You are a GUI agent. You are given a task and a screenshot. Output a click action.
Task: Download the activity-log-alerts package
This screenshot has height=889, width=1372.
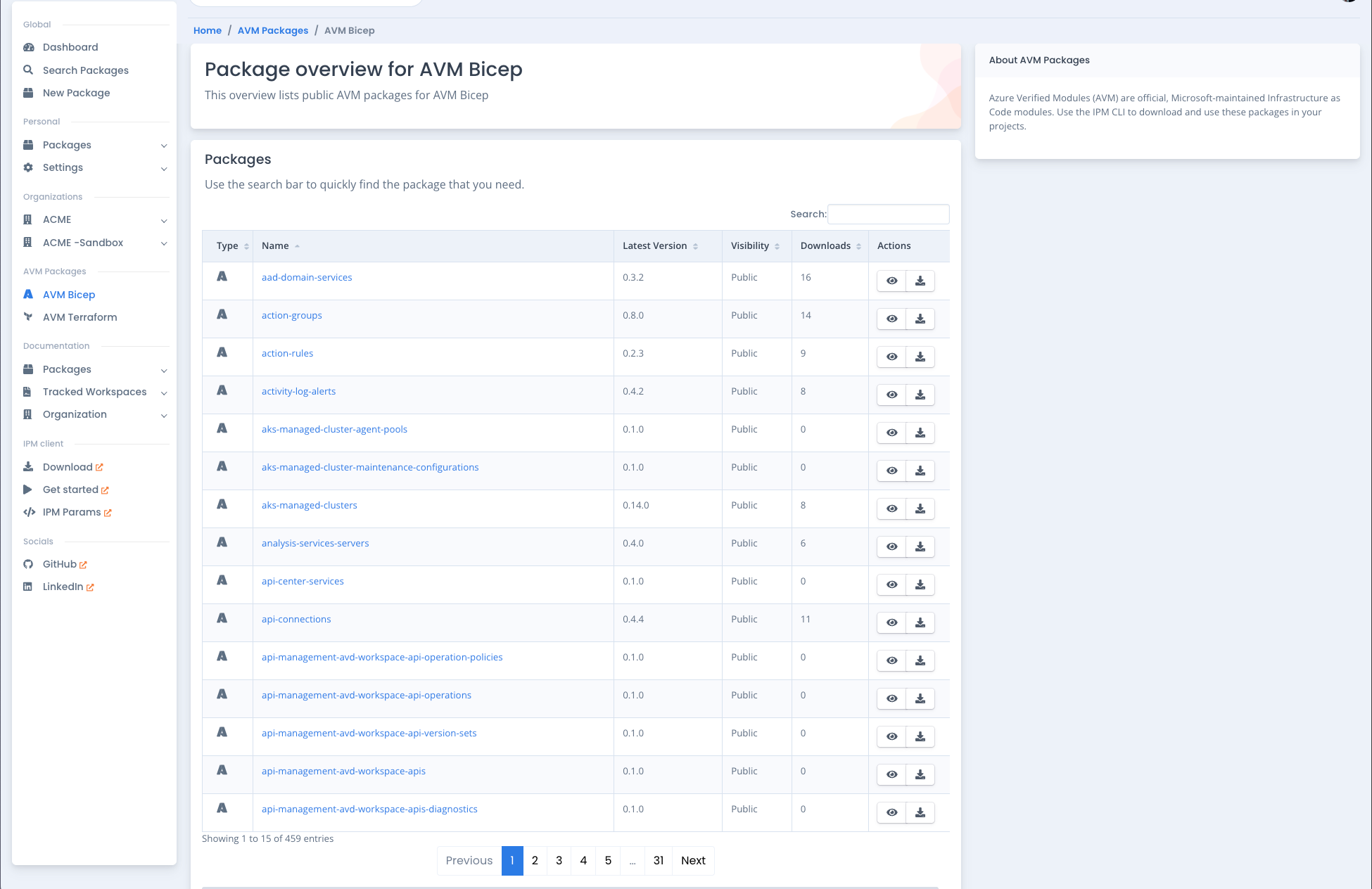point(920,395)
